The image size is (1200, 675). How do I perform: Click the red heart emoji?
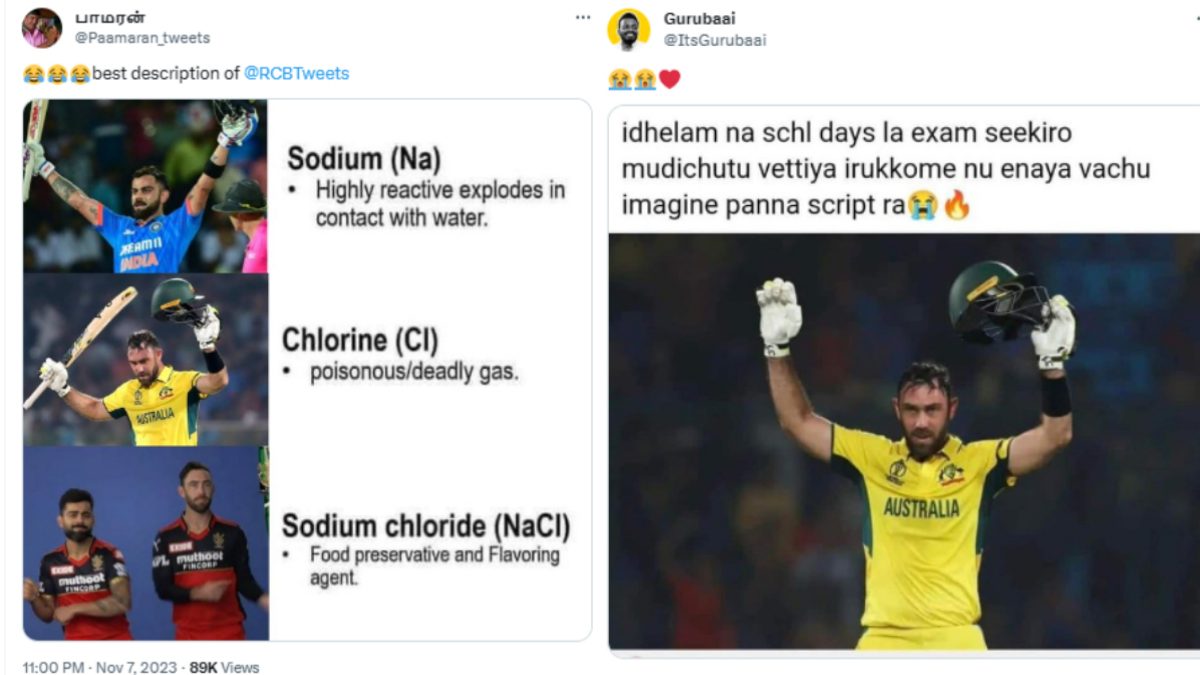670,79
